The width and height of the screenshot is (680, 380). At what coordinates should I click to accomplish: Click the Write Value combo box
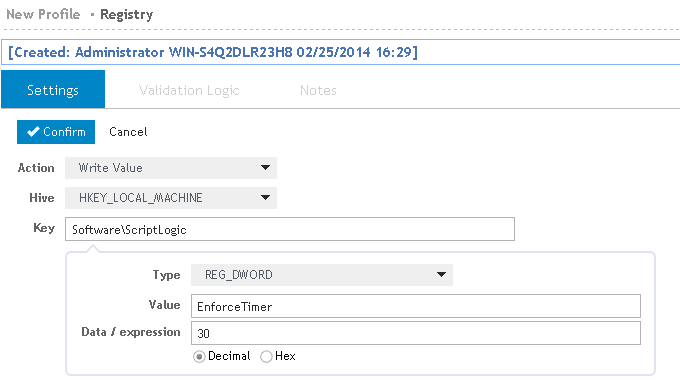(171, 168)
